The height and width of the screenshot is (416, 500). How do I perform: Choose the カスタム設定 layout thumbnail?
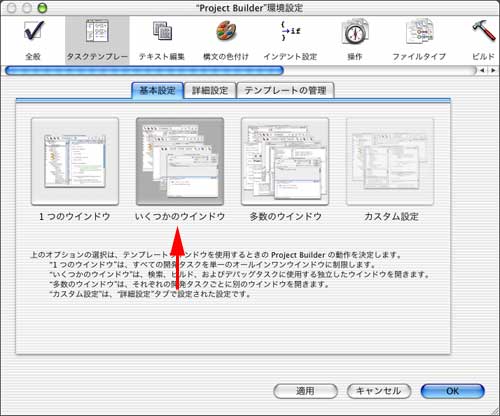[x=390, y=161]
